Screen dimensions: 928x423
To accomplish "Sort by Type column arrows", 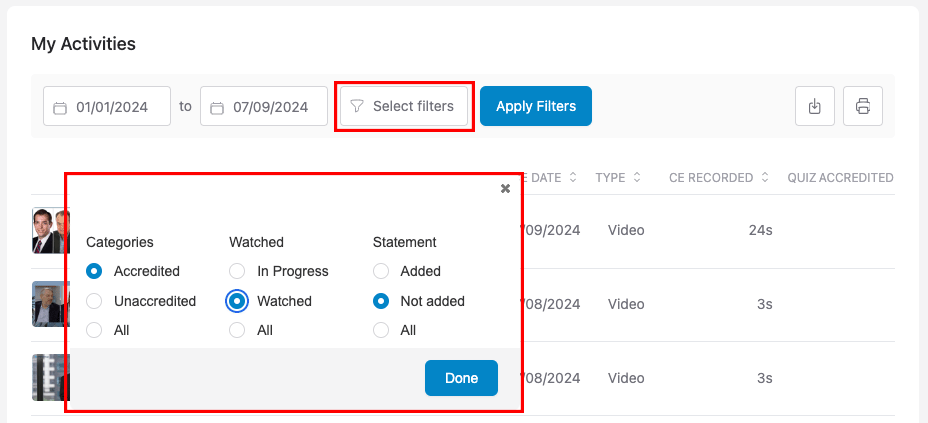I will [636, 178].
